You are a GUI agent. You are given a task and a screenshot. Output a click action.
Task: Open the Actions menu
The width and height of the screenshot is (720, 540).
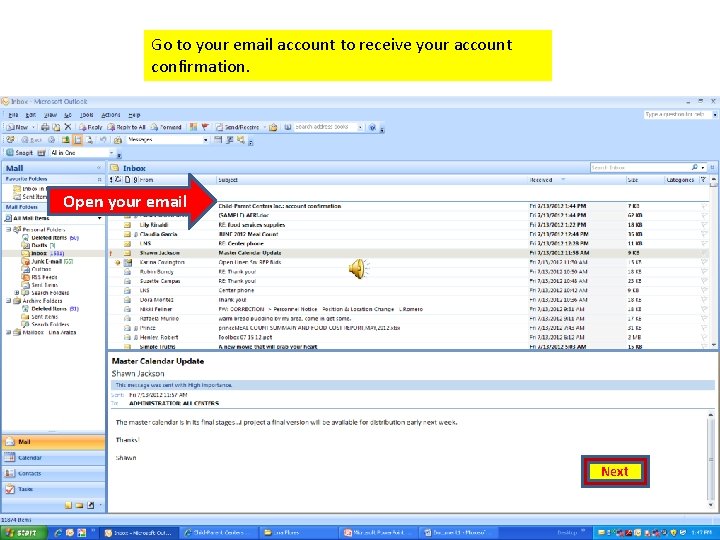point(111,115)
